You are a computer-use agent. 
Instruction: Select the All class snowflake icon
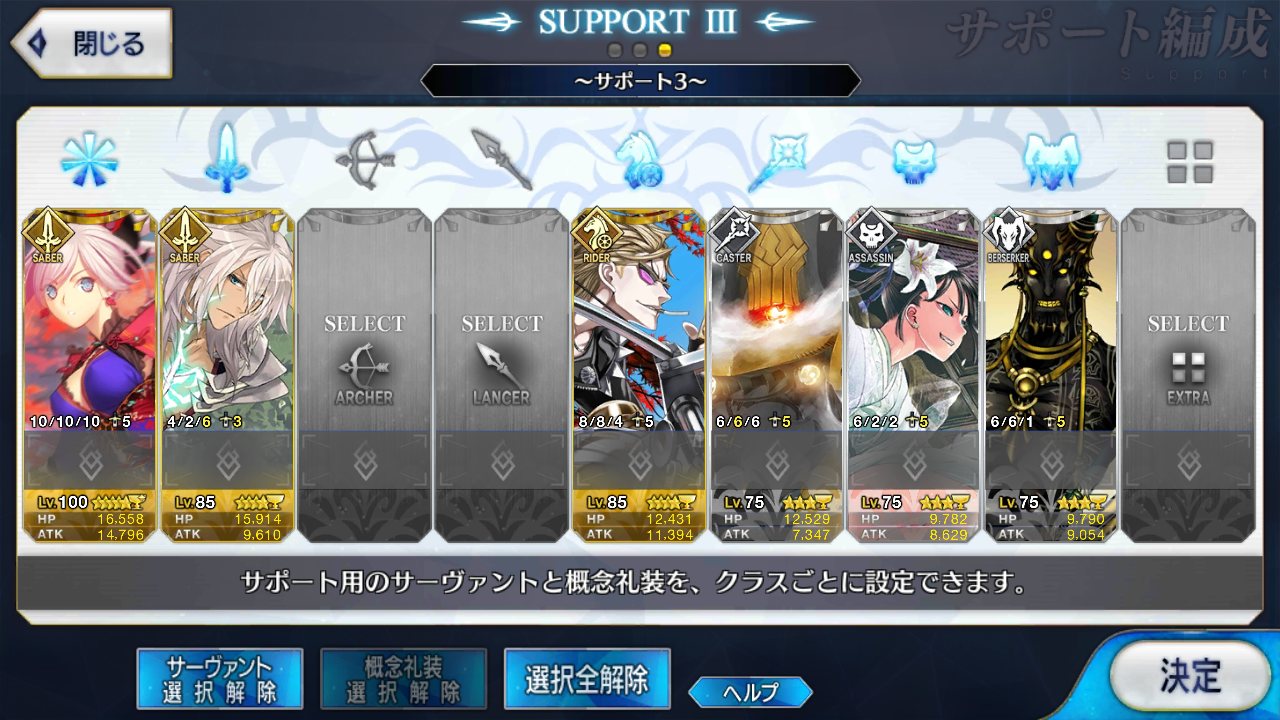89,159
